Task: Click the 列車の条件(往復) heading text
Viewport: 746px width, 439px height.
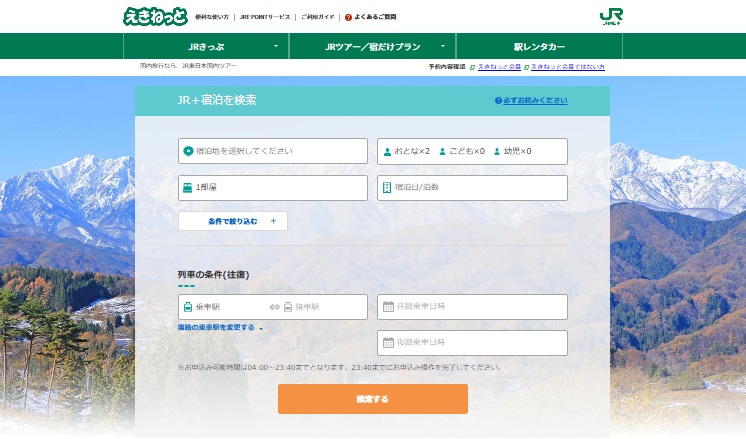Action: click(213, 274)
